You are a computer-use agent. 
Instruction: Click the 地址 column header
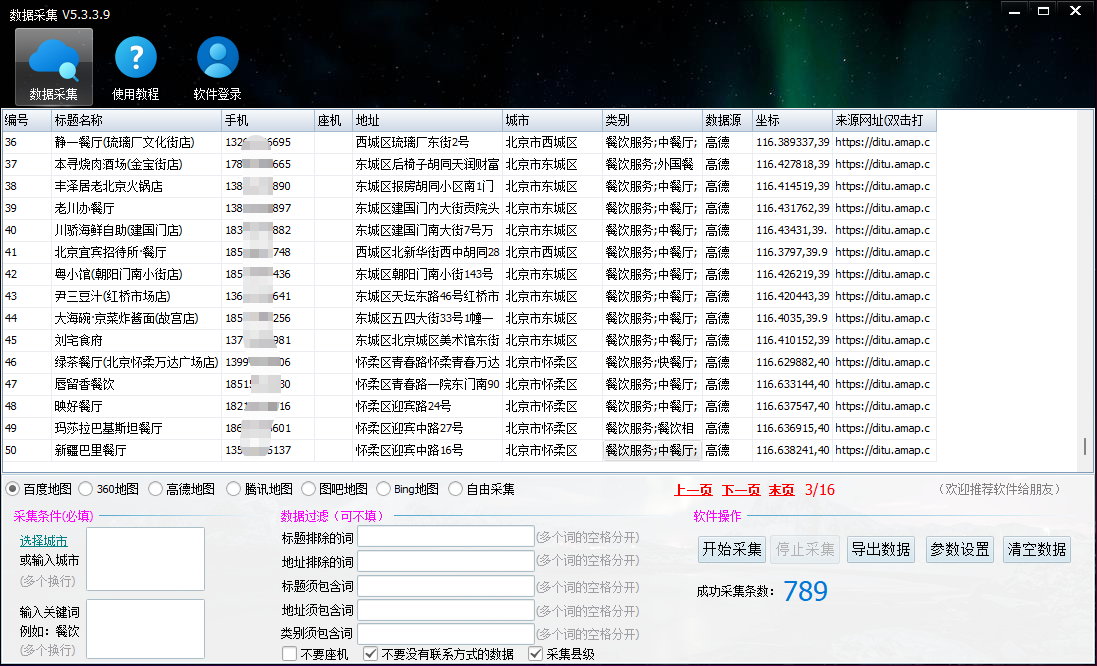pos(427,120)
